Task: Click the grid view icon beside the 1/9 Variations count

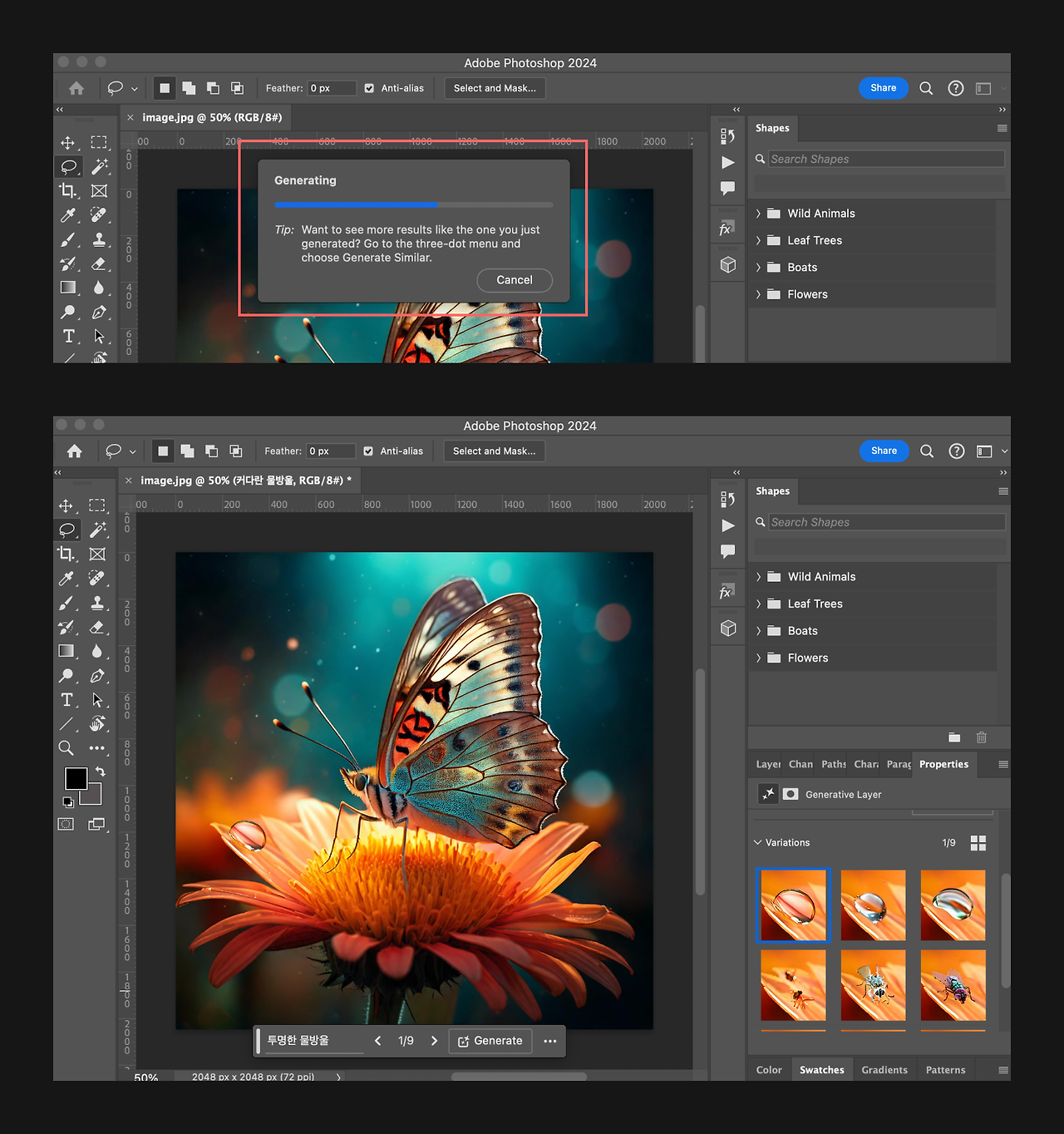Action: pos(978,843)
